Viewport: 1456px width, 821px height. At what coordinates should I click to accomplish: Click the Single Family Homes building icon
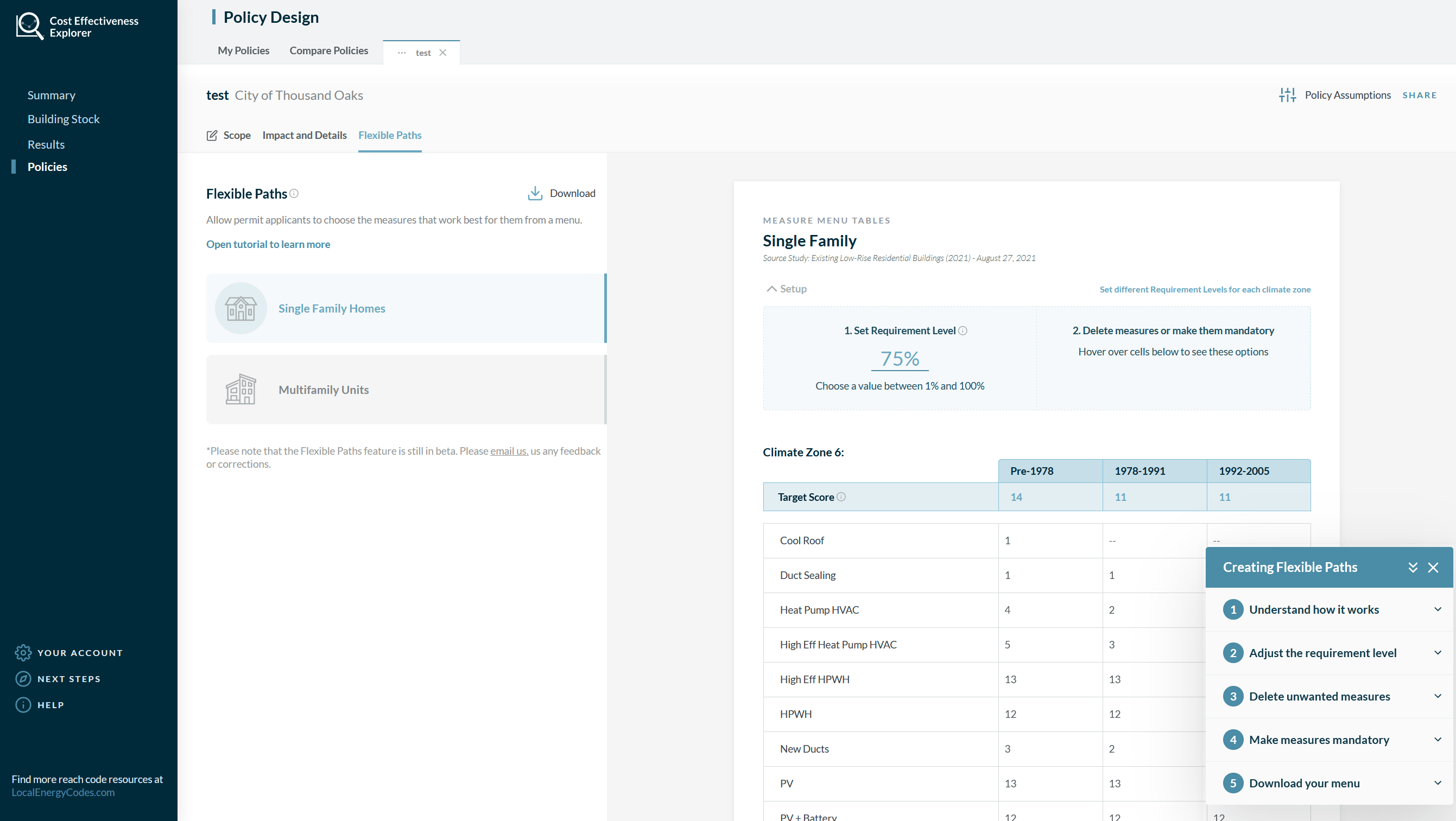tap(240, 308)
